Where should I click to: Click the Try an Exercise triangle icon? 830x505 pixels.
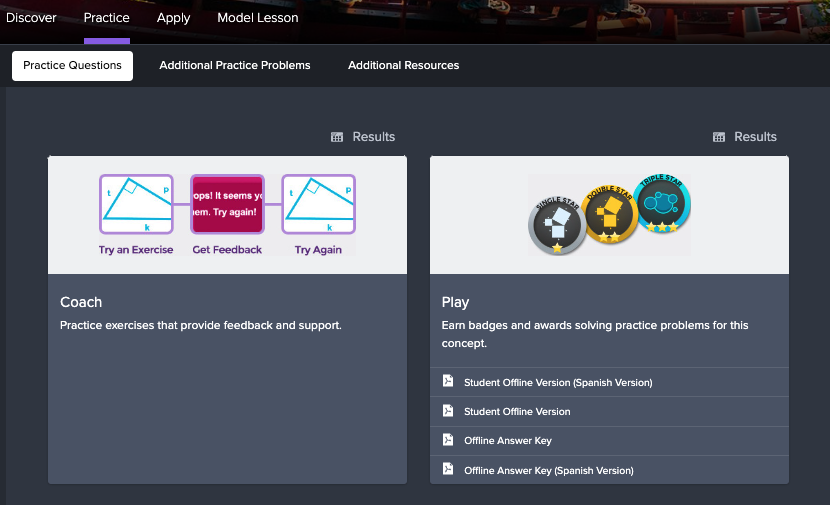click(136, 205)
